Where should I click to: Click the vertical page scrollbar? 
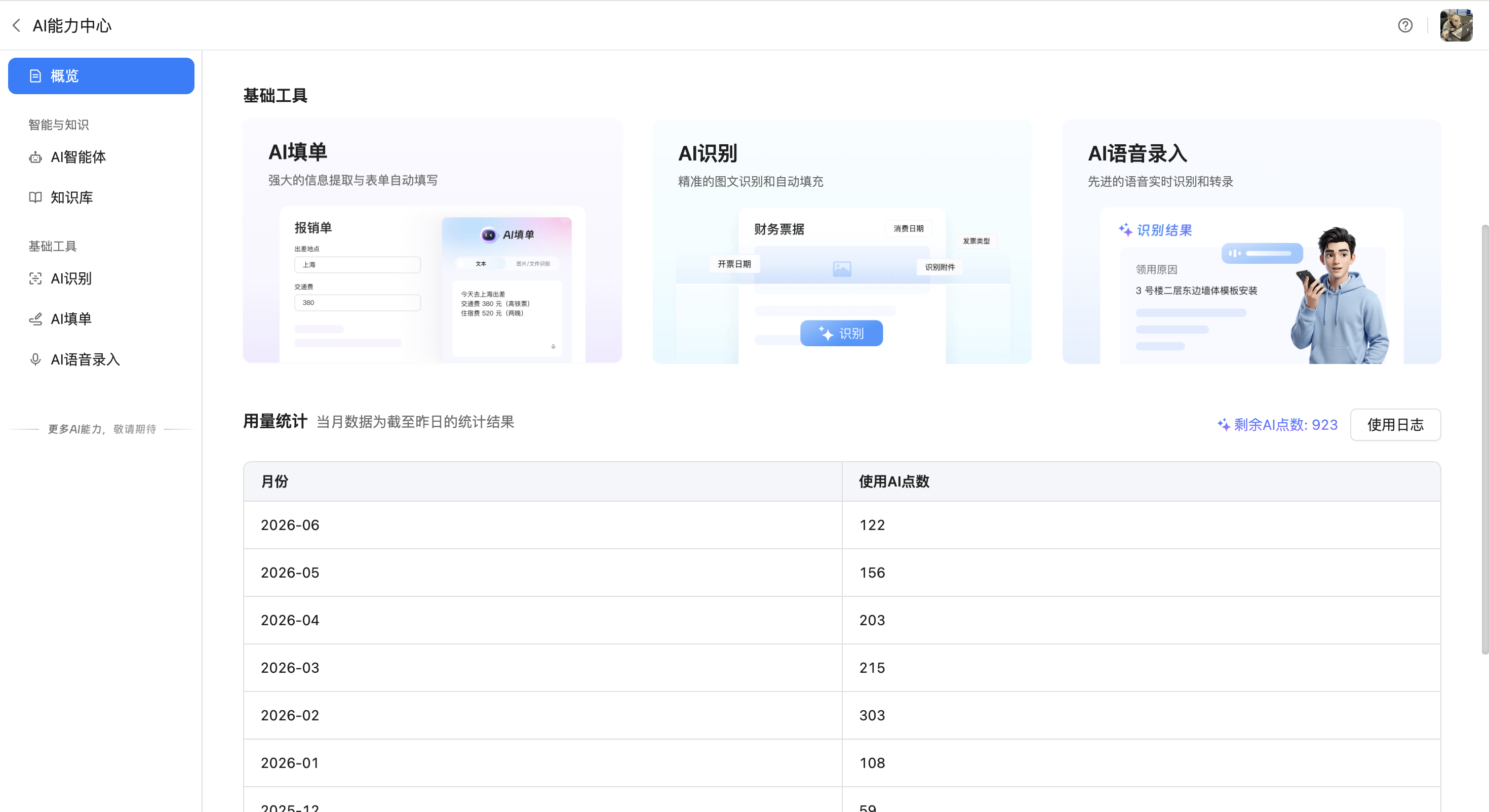(1484, 439)
